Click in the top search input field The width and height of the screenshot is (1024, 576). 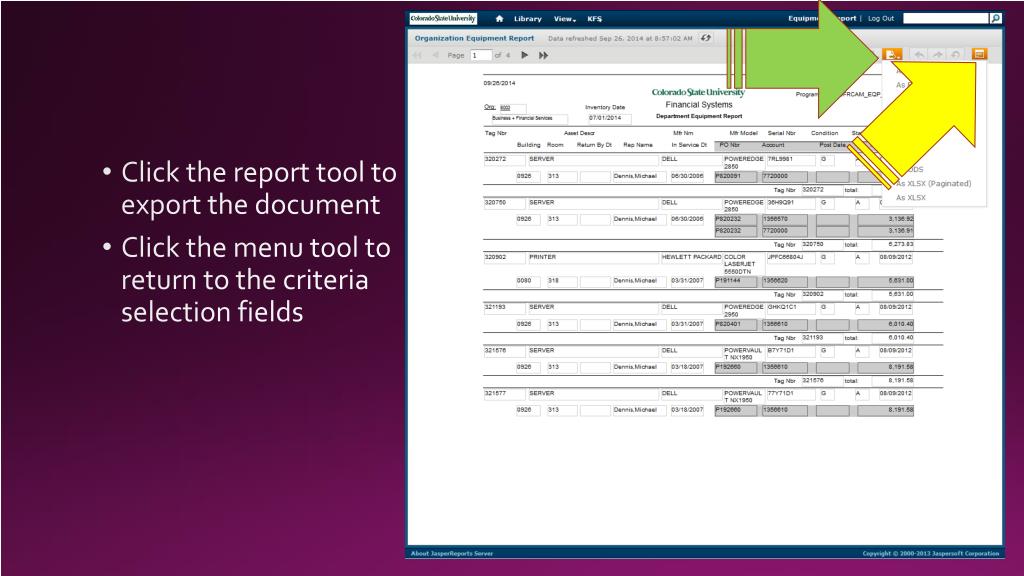coord(946,18)
